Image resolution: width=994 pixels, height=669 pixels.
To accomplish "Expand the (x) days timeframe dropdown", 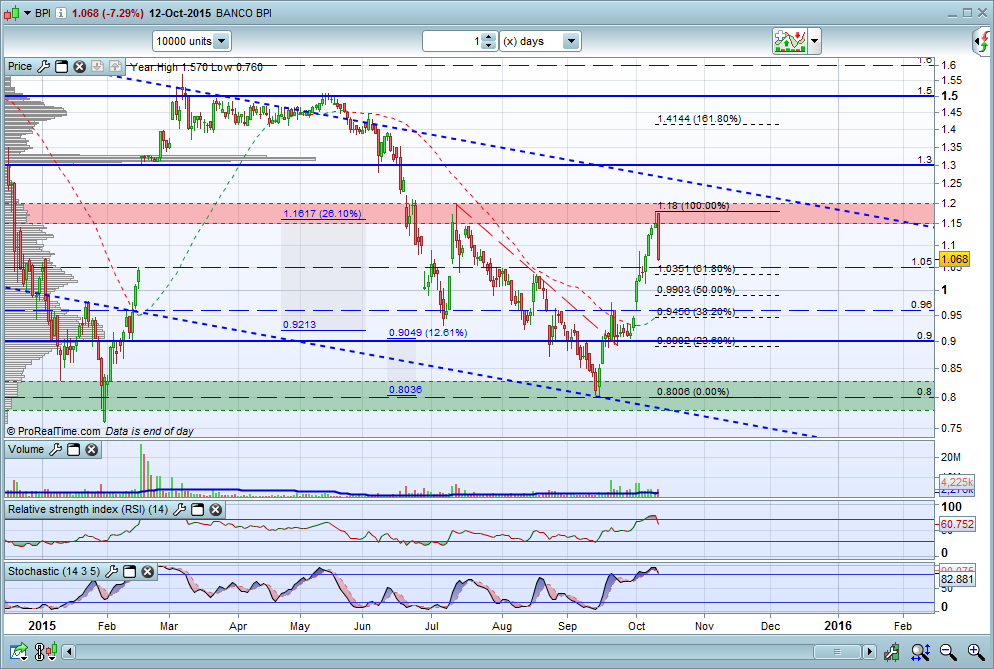I will [x=540, y=41].
